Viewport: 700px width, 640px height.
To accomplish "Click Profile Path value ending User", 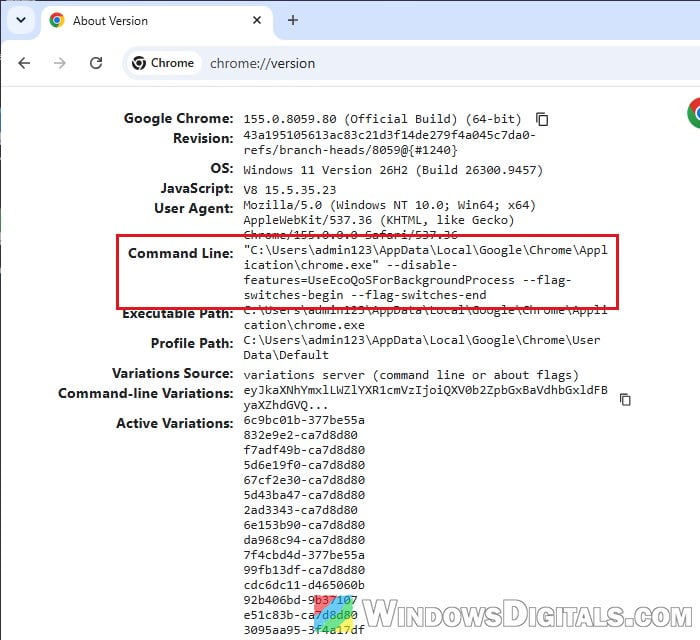I will pyautogui.click(x=422, y=340).
